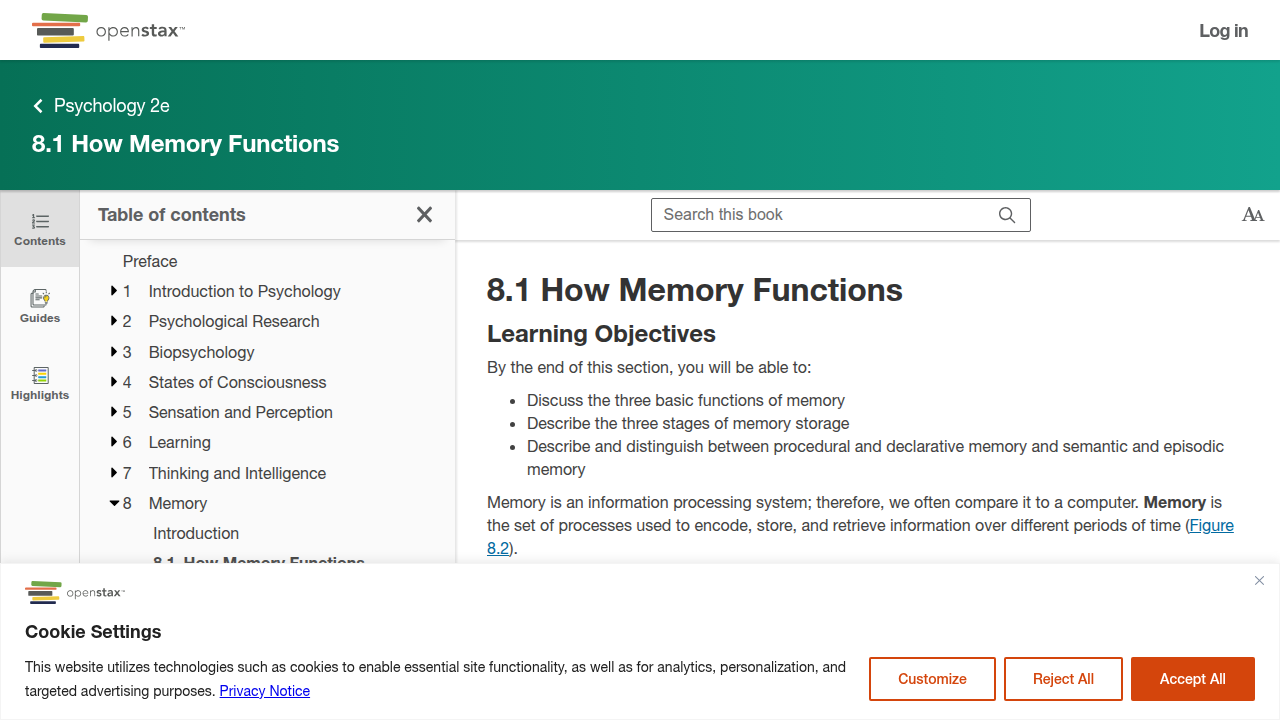The image size is (1280, 720).
Task: Click 'Discuss the three basic functions of memory'
Action: 686,400
